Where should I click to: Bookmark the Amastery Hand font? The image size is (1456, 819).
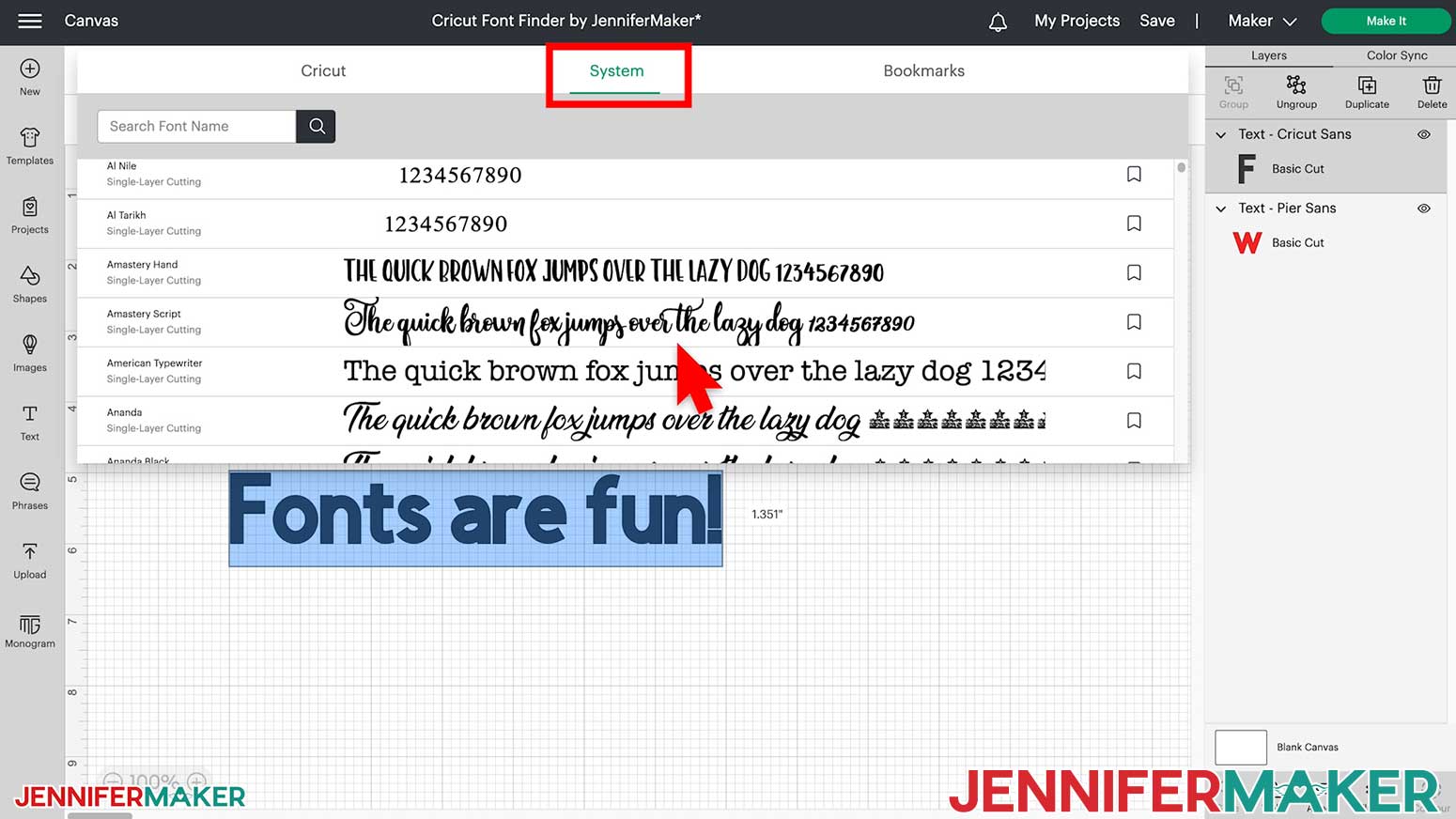click(x=1134, y=272)
